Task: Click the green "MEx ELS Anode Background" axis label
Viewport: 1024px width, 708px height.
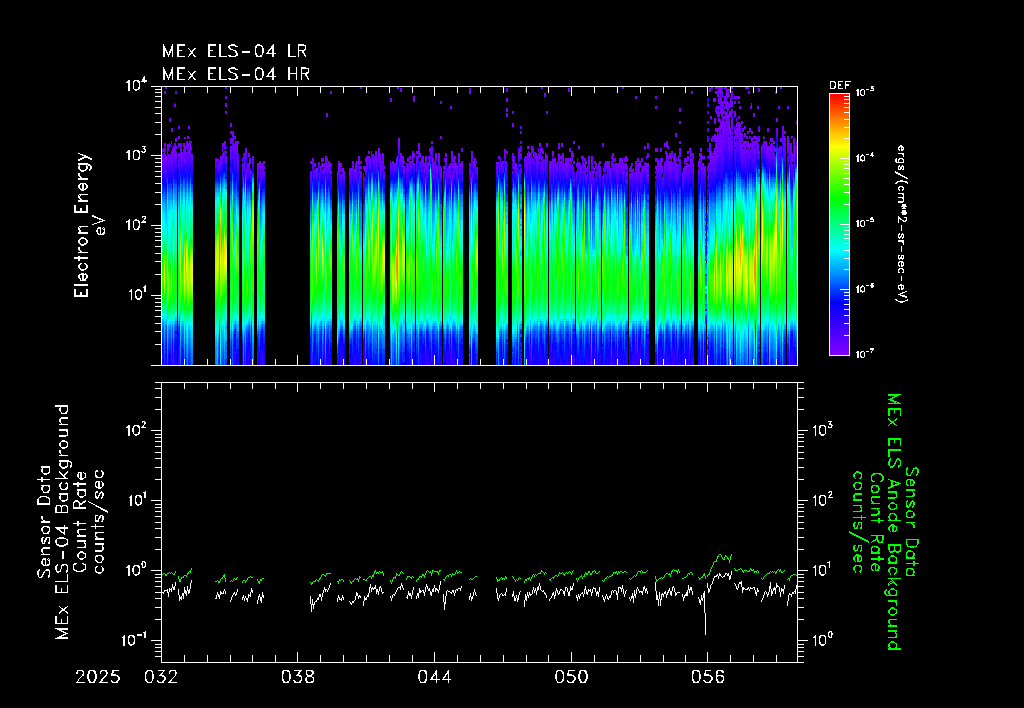Action: coord(894,522)
